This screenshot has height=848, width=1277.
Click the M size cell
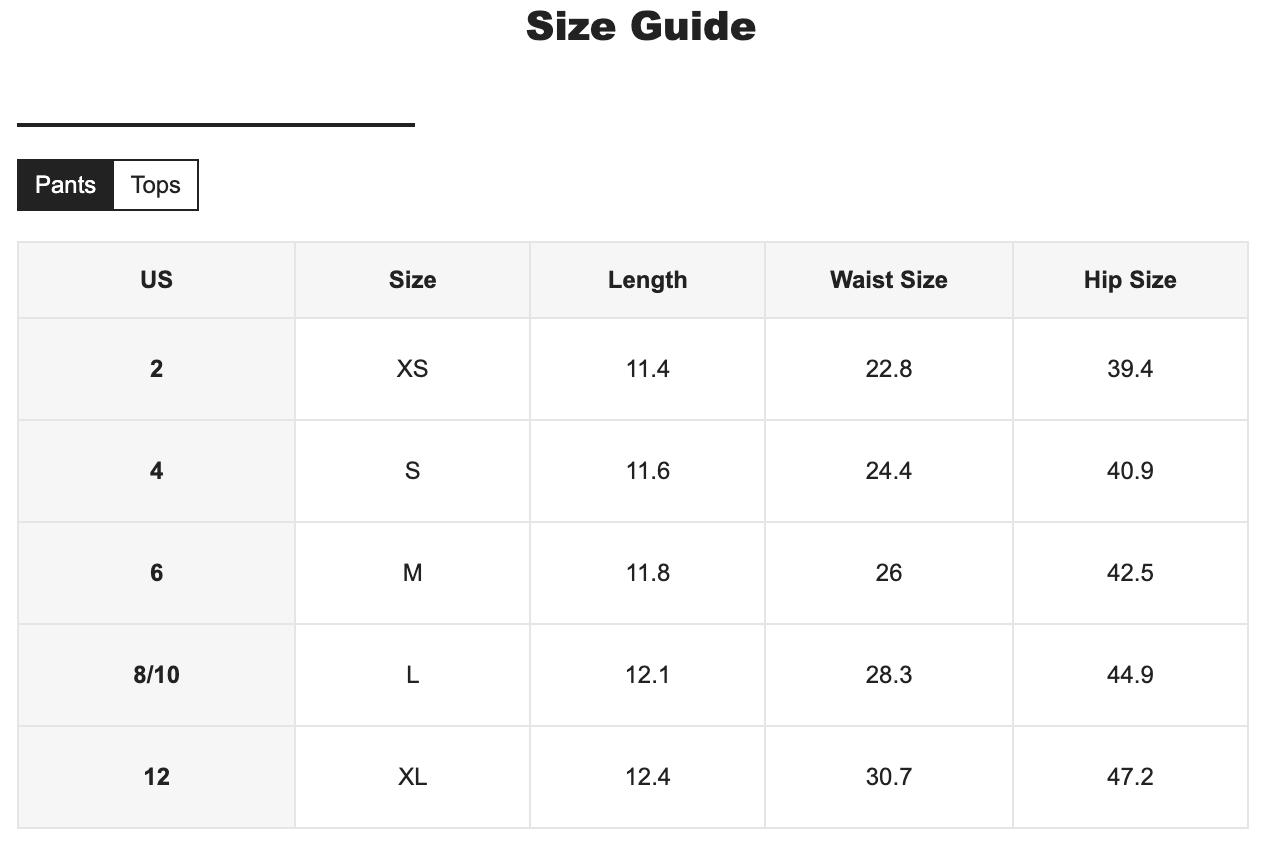pyautogui.click(x=412, y=573)
